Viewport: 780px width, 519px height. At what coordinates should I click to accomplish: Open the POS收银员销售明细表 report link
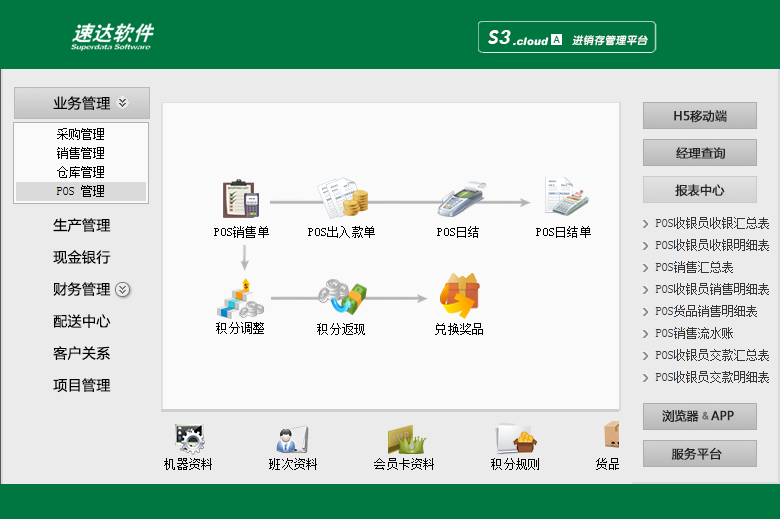click(712, 289)
